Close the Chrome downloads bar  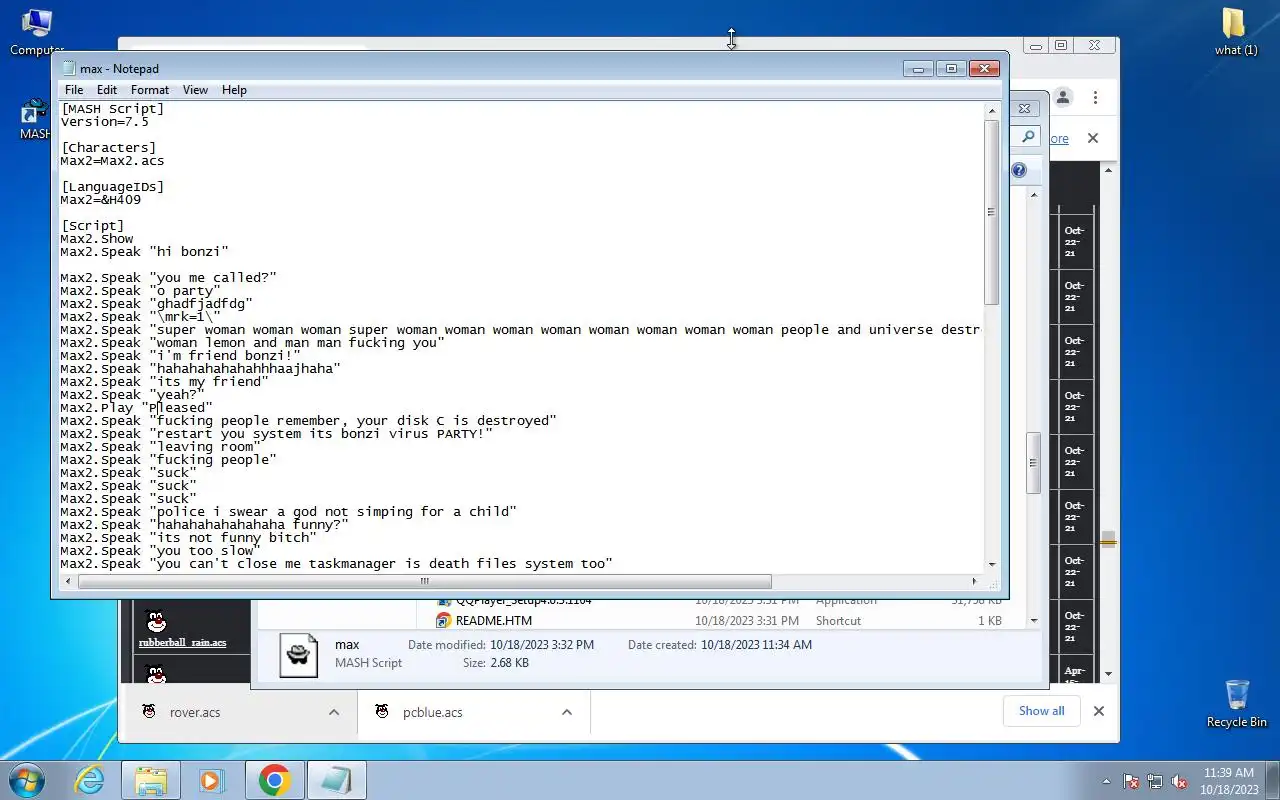click(x=1099, y=711)
